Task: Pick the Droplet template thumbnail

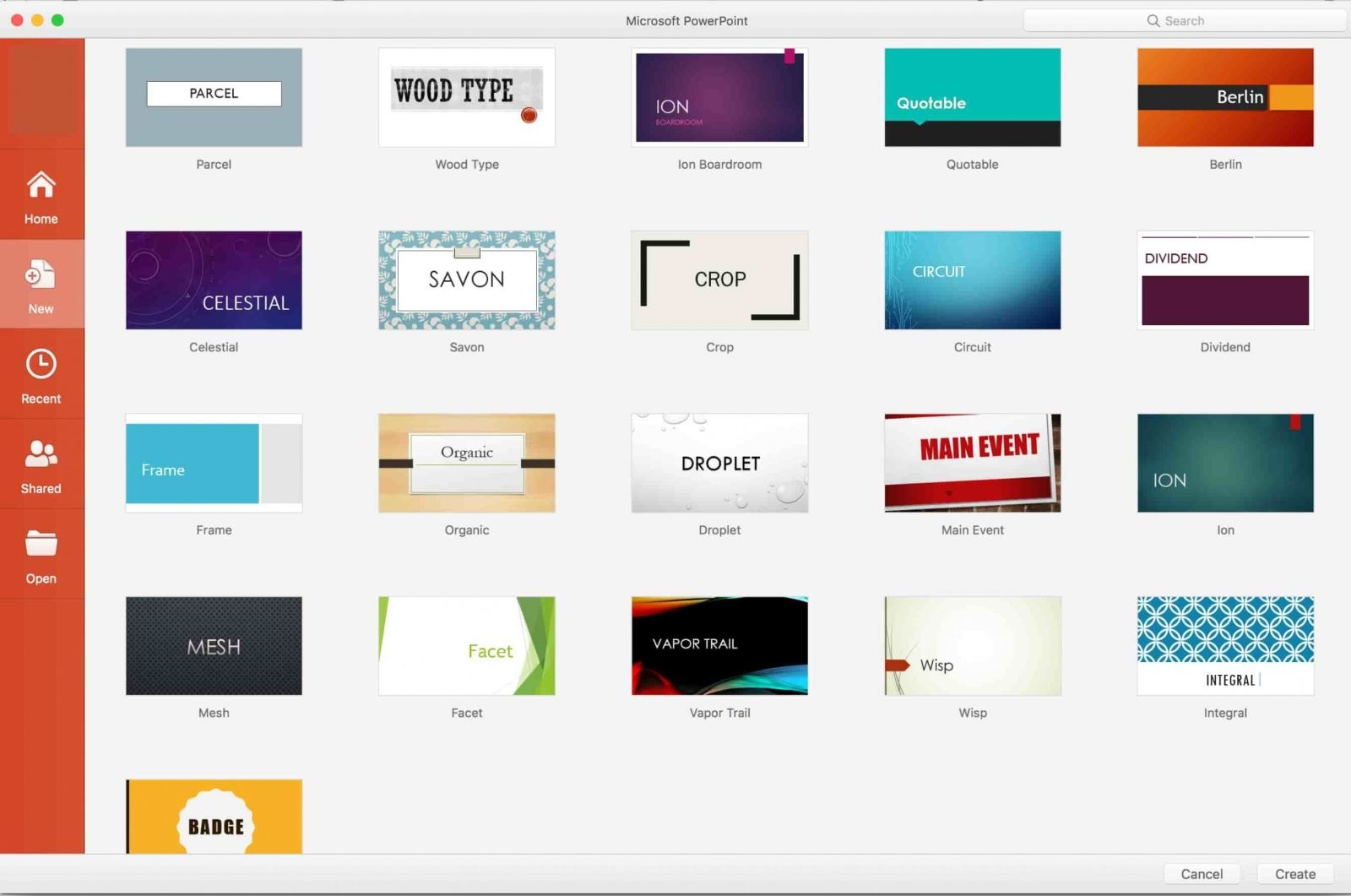Action: pyautogui.click(x=719, y=463)
